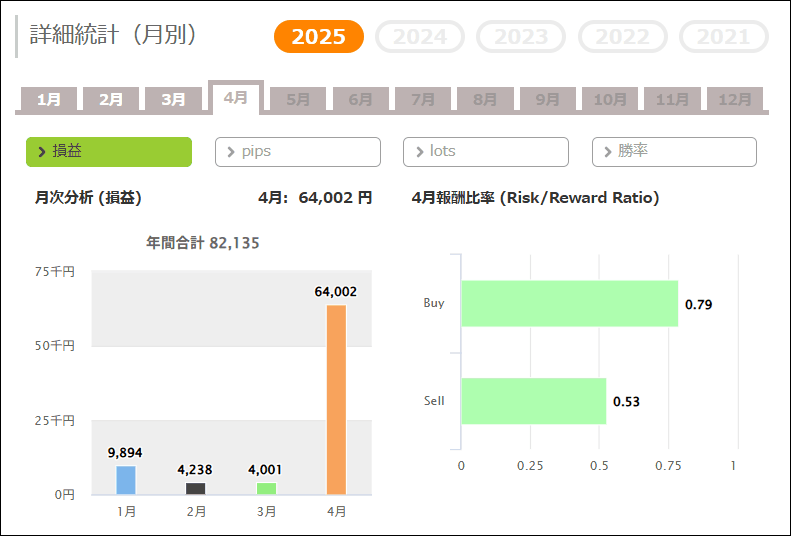Screen dimensions: 791x536
Task: Select the active 4月 tab
Action: pos(236,97)
